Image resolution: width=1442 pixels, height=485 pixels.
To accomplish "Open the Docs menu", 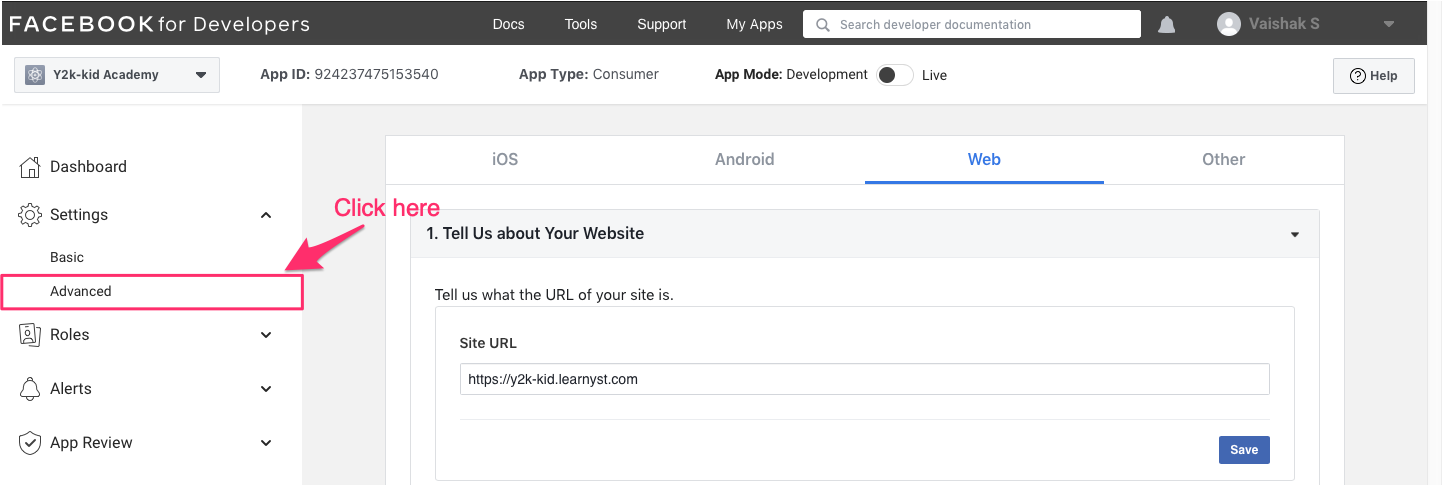I will [x=508, y=24].
